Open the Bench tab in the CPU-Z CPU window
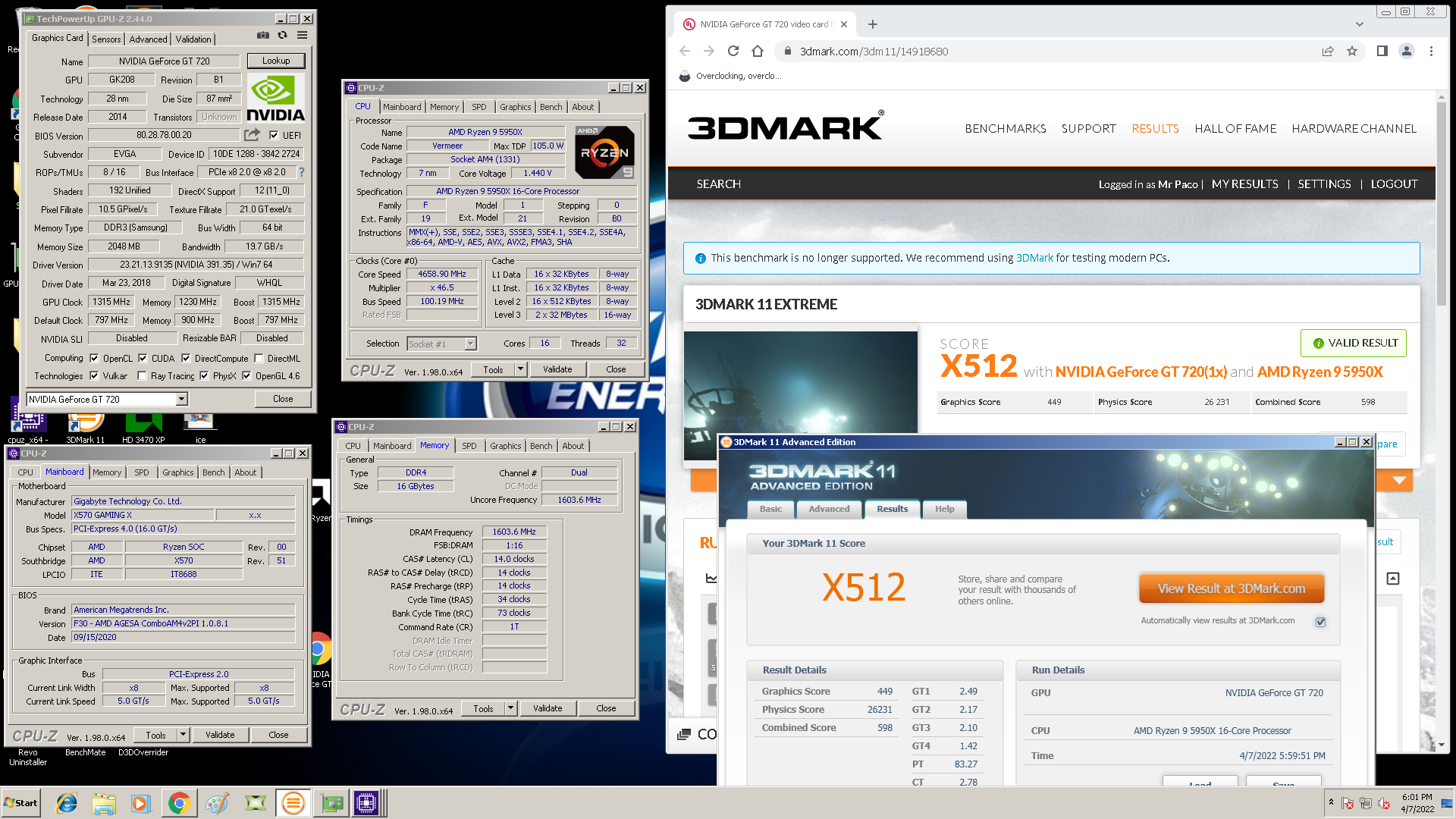 point(551,107)
